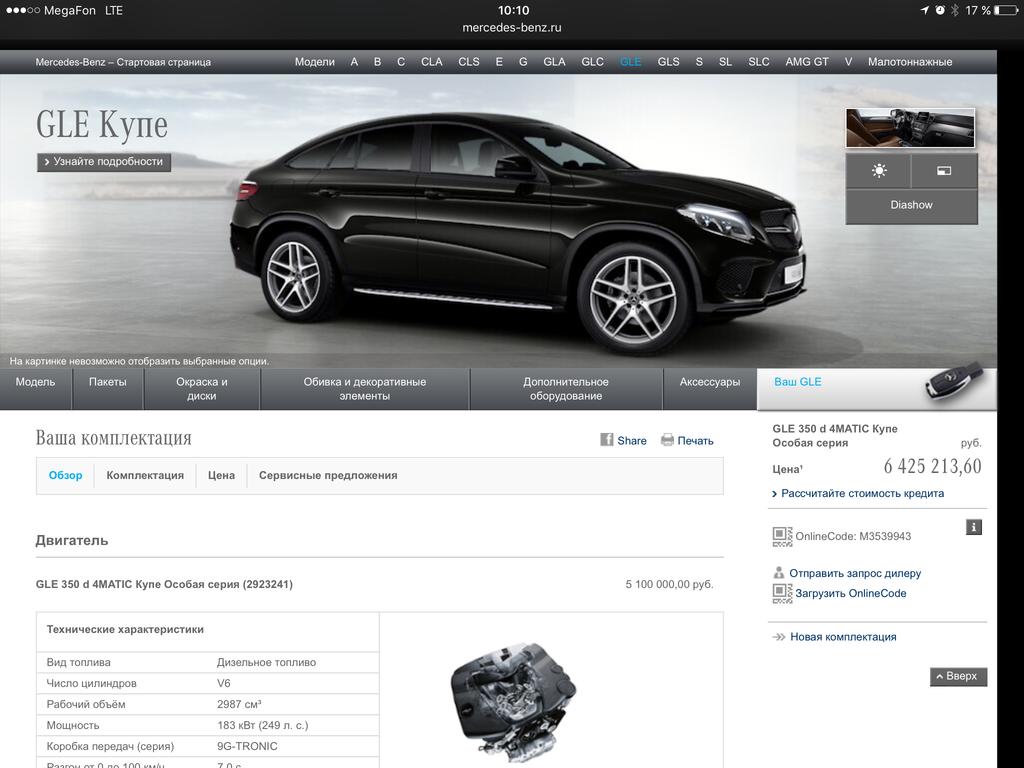This screenshot has width=1024, height=768.
Task: Start the Diashow slideshow
Action: point(911,205)
